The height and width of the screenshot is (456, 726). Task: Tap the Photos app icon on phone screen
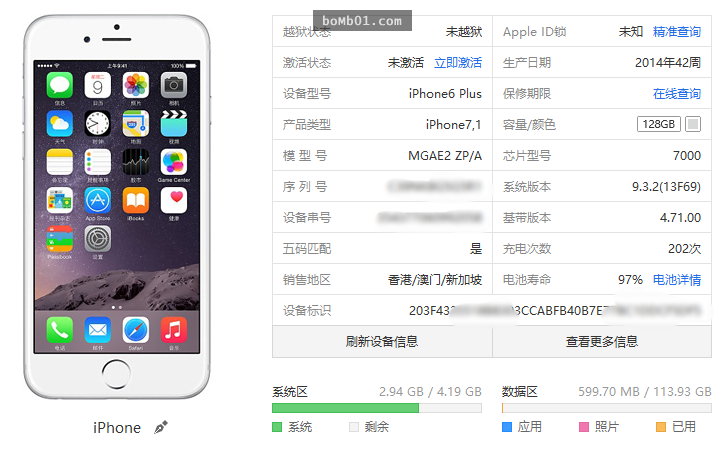(x=136, y=85)
